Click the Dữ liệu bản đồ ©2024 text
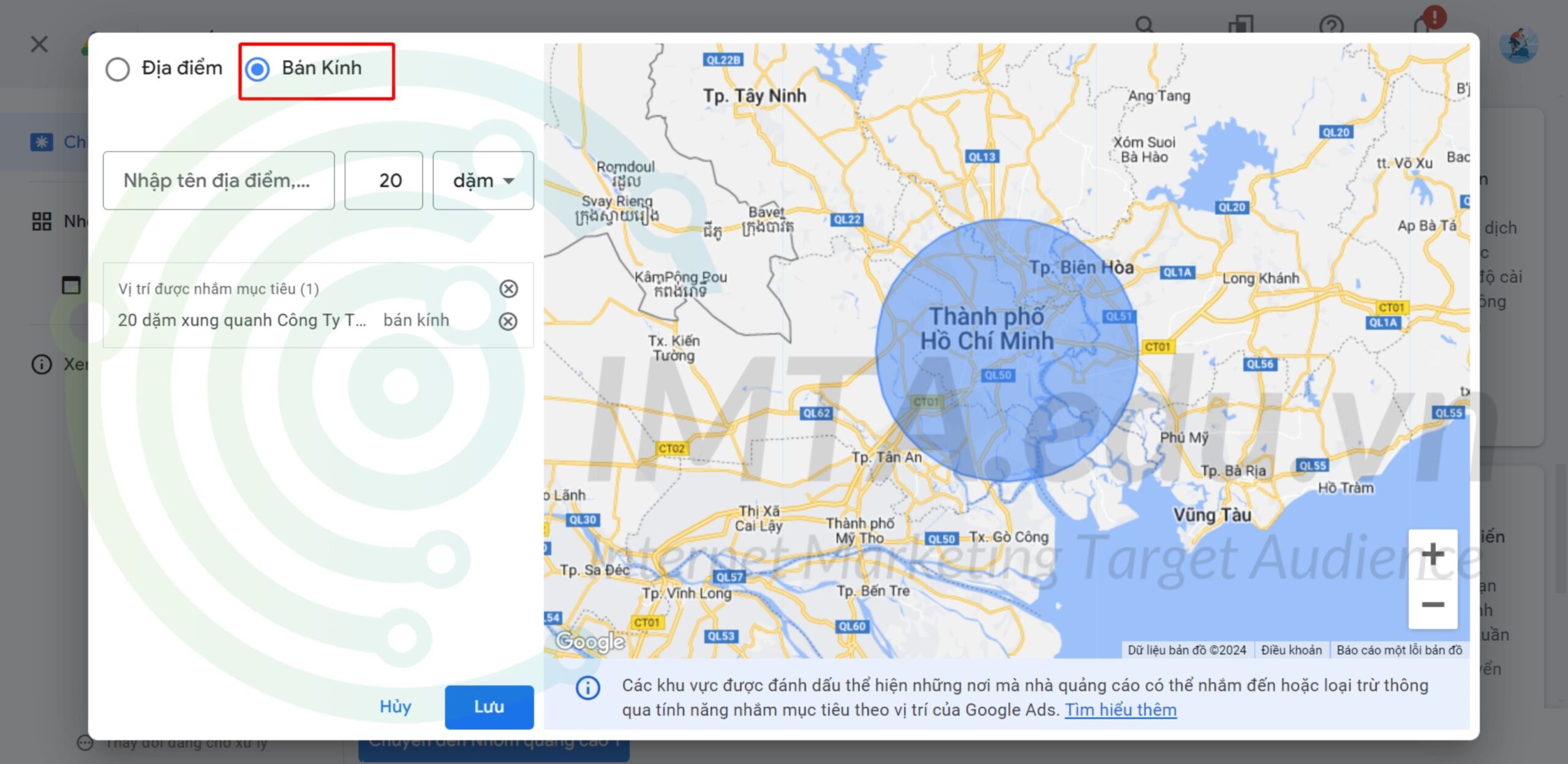 1186,650
